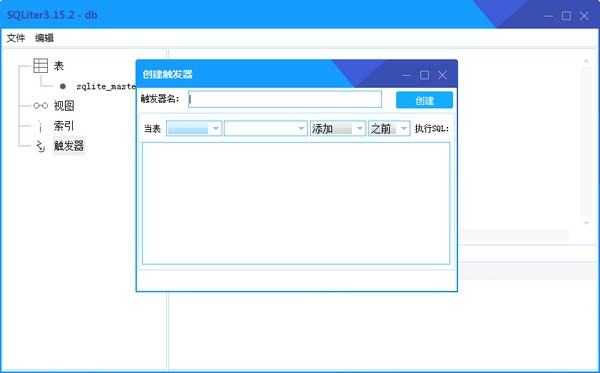Screen dimensions: 600x373
Task: Open the first dropdown after 当表
Action: click(194, 129)
